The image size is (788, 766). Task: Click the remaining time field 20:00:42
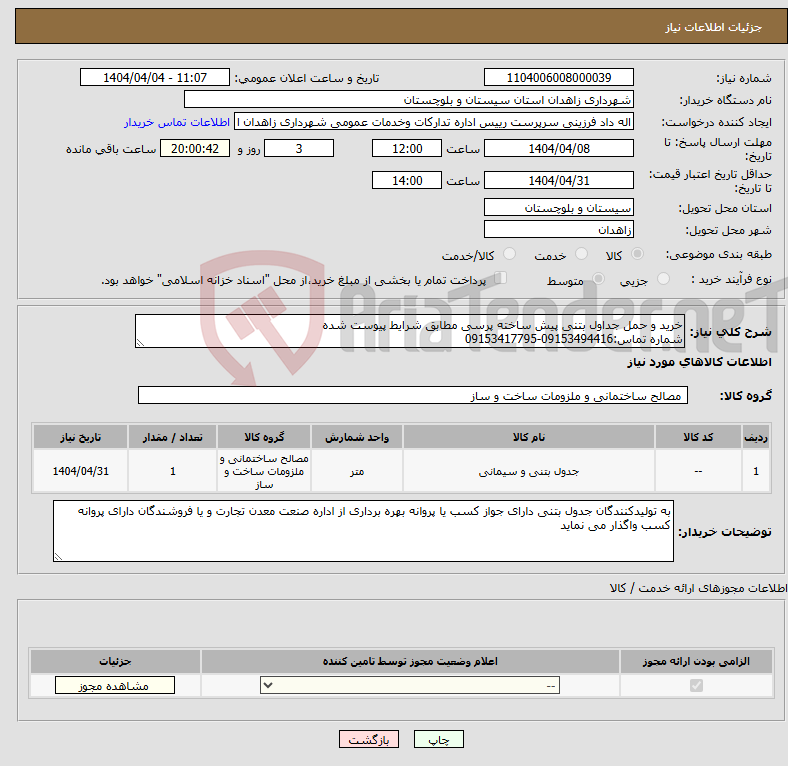[x=195, y=149]
